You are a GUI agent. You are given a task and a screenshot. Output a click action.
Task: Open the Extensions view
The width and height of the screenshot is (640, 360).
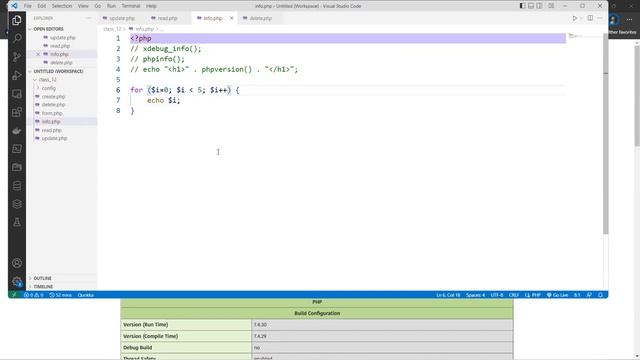[x=17, y=112]
